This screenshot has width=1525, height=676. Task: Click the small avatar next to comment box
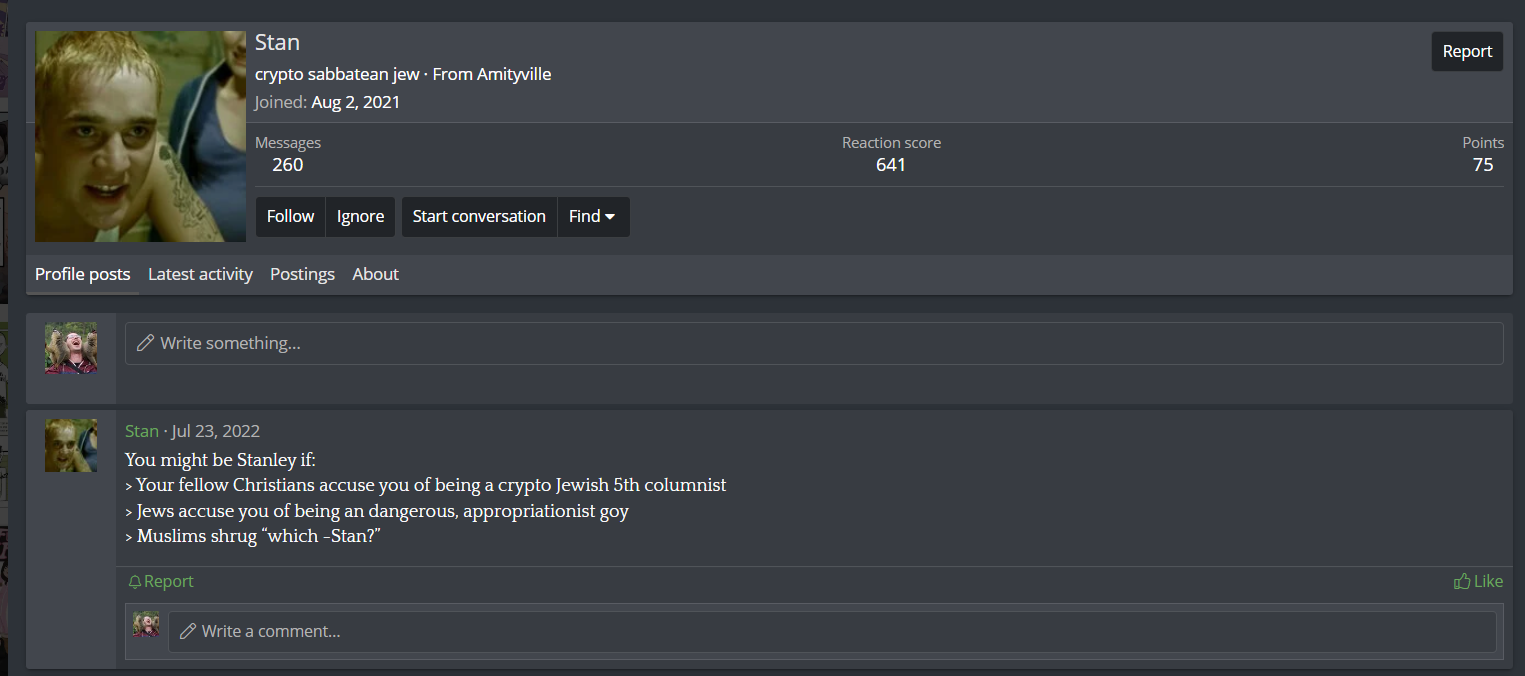[x=146, y=624]
